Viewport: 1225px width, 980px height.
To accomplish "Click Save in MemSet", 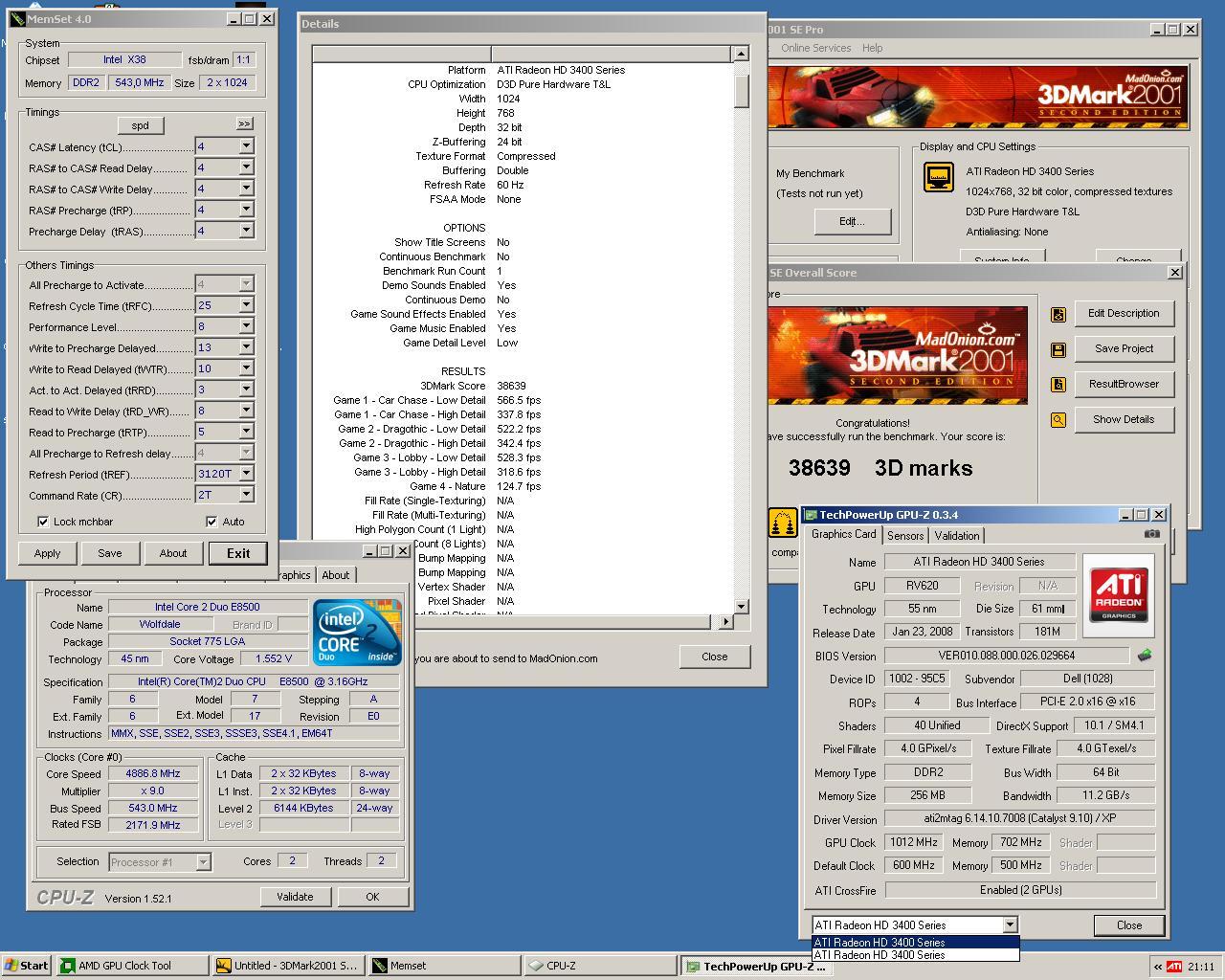I will click(x=110, y=553).
